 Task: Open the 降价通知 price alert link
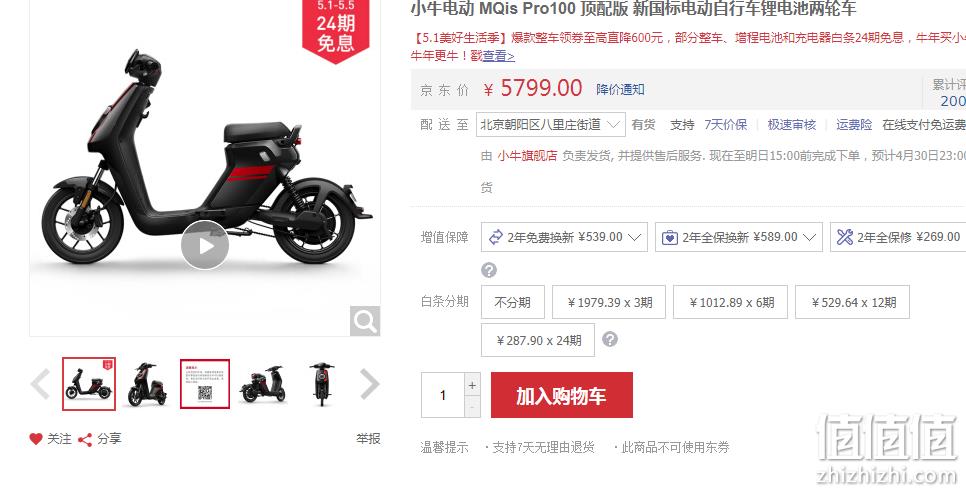pyautogui.click(x=620, y=89)
